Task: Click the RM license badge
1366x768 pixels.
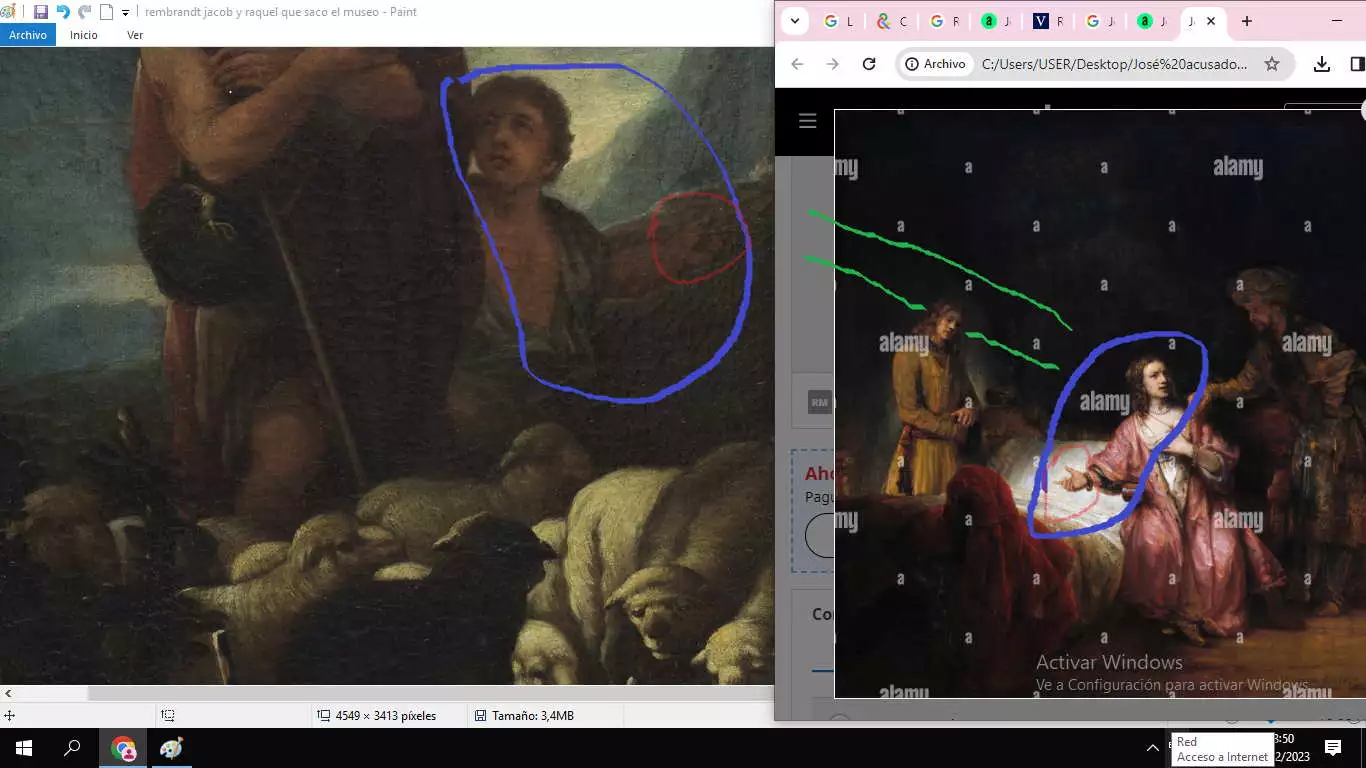Action: (x=820, y=403)
